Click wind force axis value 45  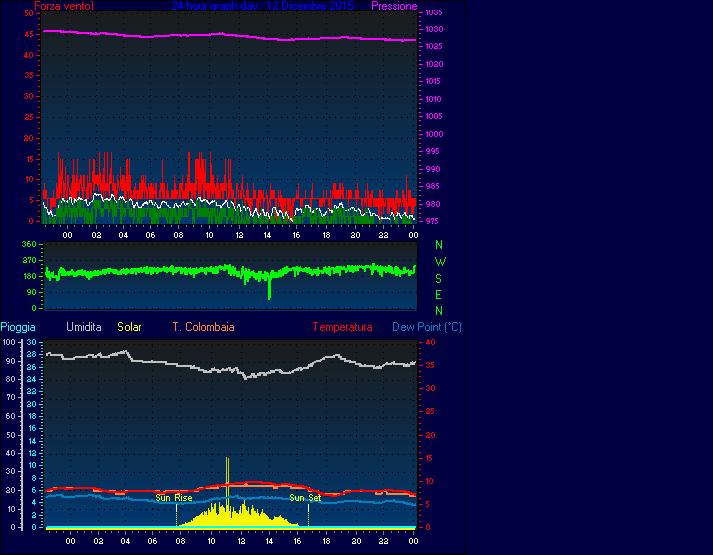pyautogui.click(x=29, y=34)
